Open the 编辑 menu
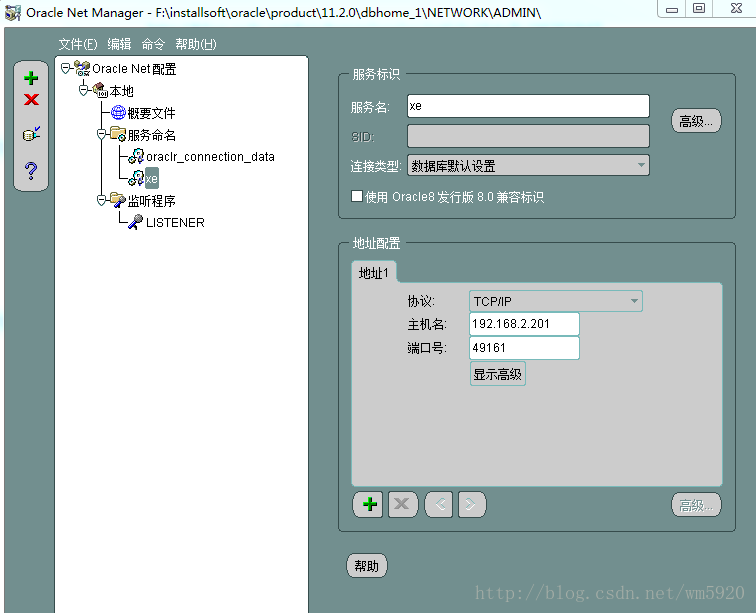The image size is (756, 613). (119, 44)
